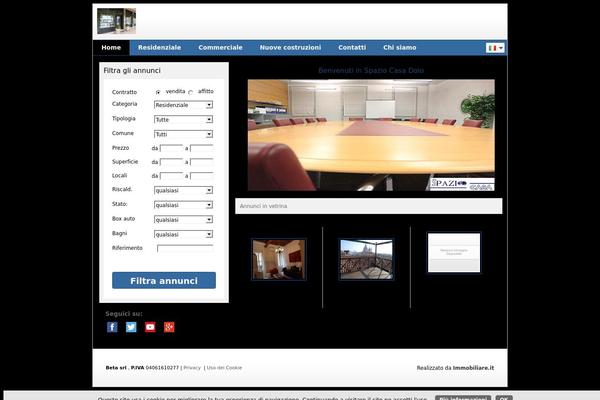Select the vendita contract radio button
The width and height of the screenshot is (600, 400).
click(x=158, y=92)
